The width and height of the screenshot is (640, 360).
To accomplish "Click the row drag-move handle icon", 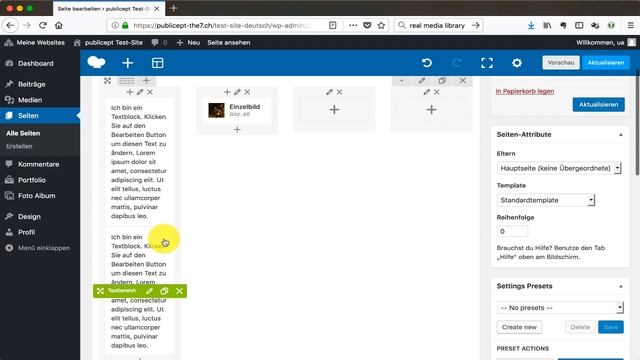I will pos(107,81).
